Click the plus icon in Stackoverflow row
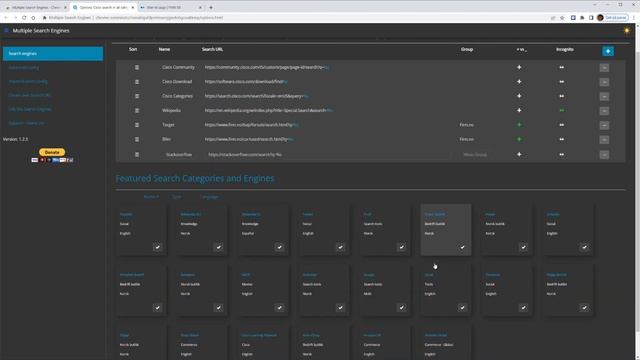640x360 pixels. click(x=519, y=155)
